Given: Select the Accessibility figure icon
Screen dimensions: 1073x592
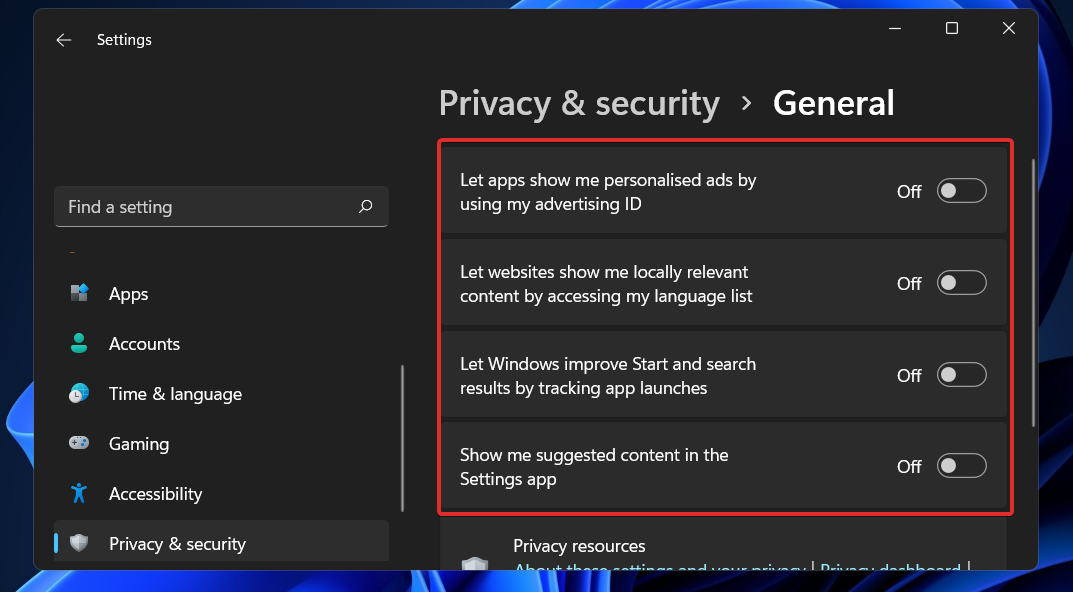Looking at the screenshot, I should [79, 493].
